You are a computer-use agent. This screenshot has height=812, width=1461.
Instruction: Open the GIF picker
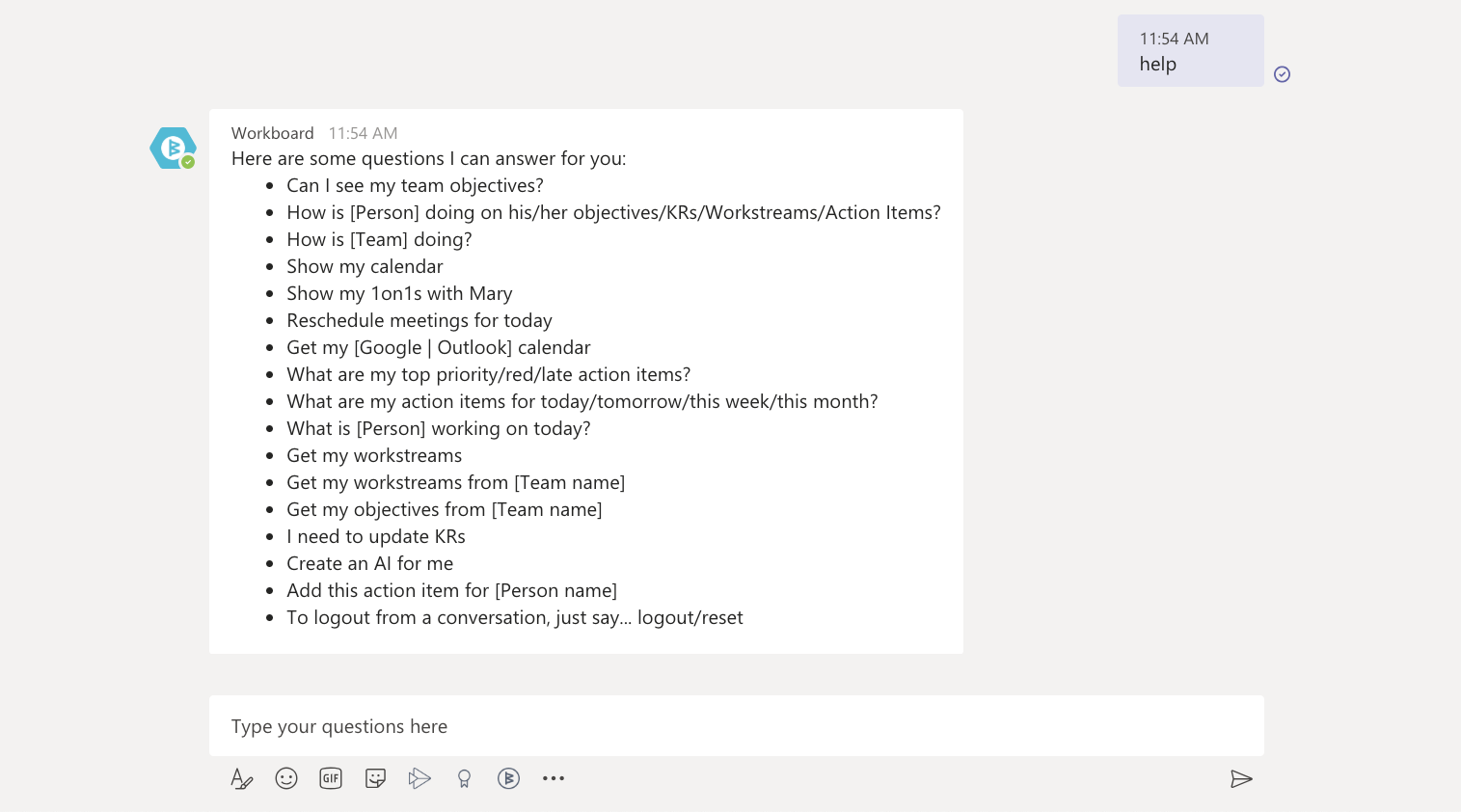click(x=331, y=778)
